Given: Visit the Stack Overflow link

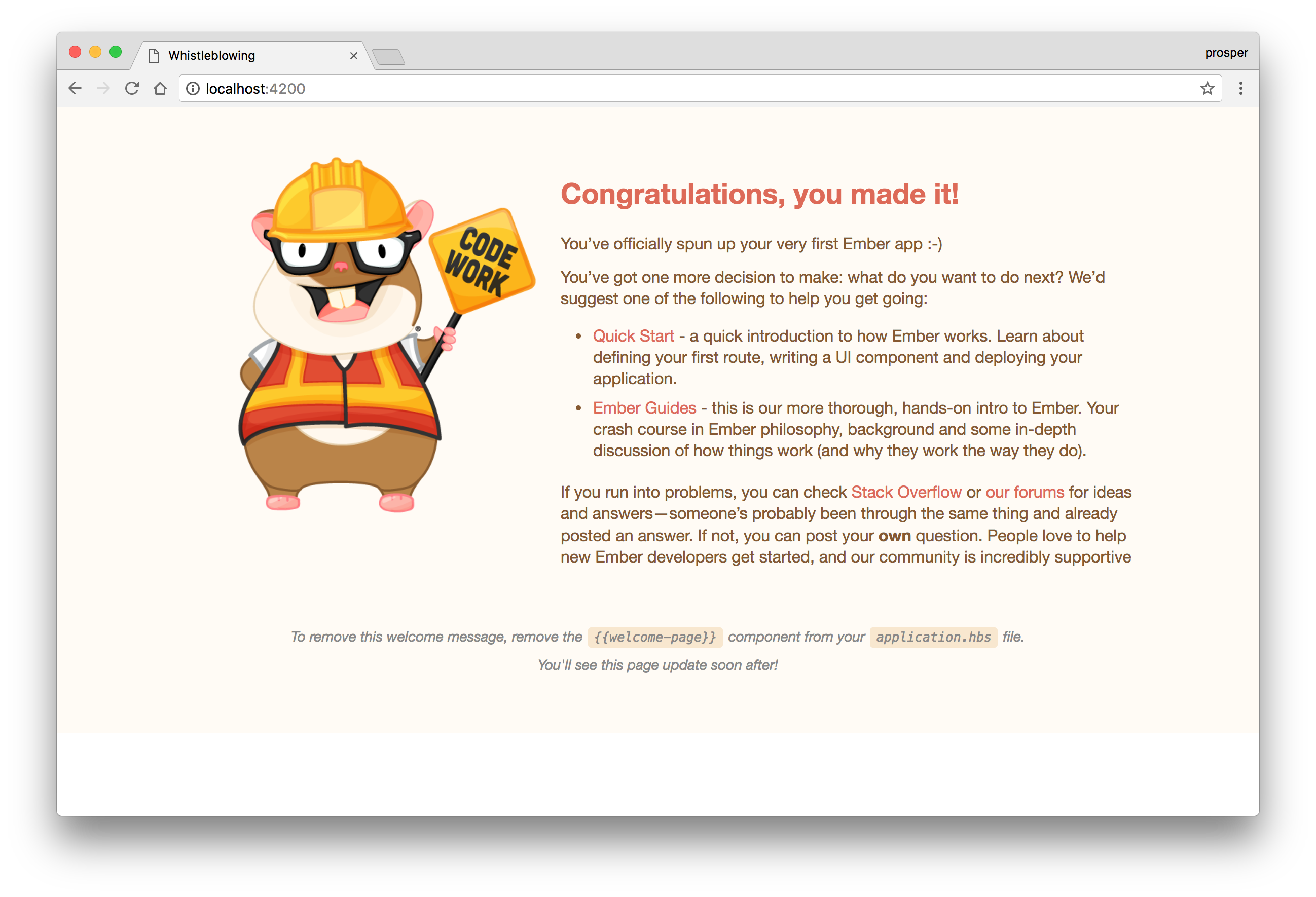Looking at the screenshot, I should click(906, 493).
